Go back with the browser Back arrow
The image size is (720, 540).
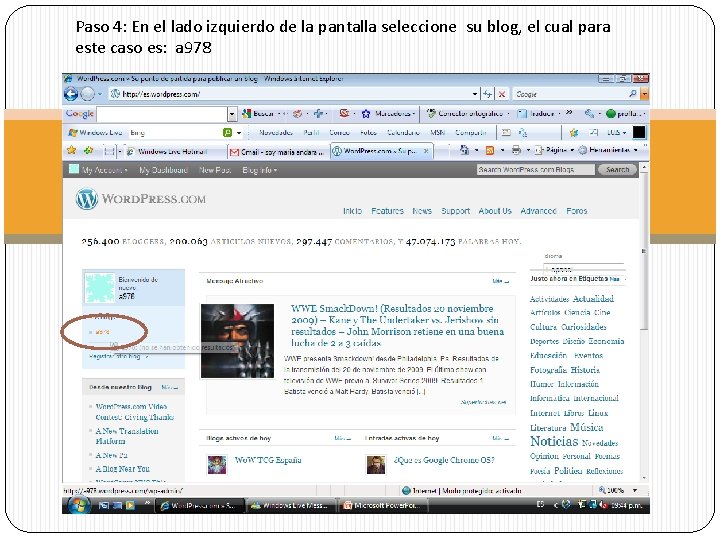71,94
